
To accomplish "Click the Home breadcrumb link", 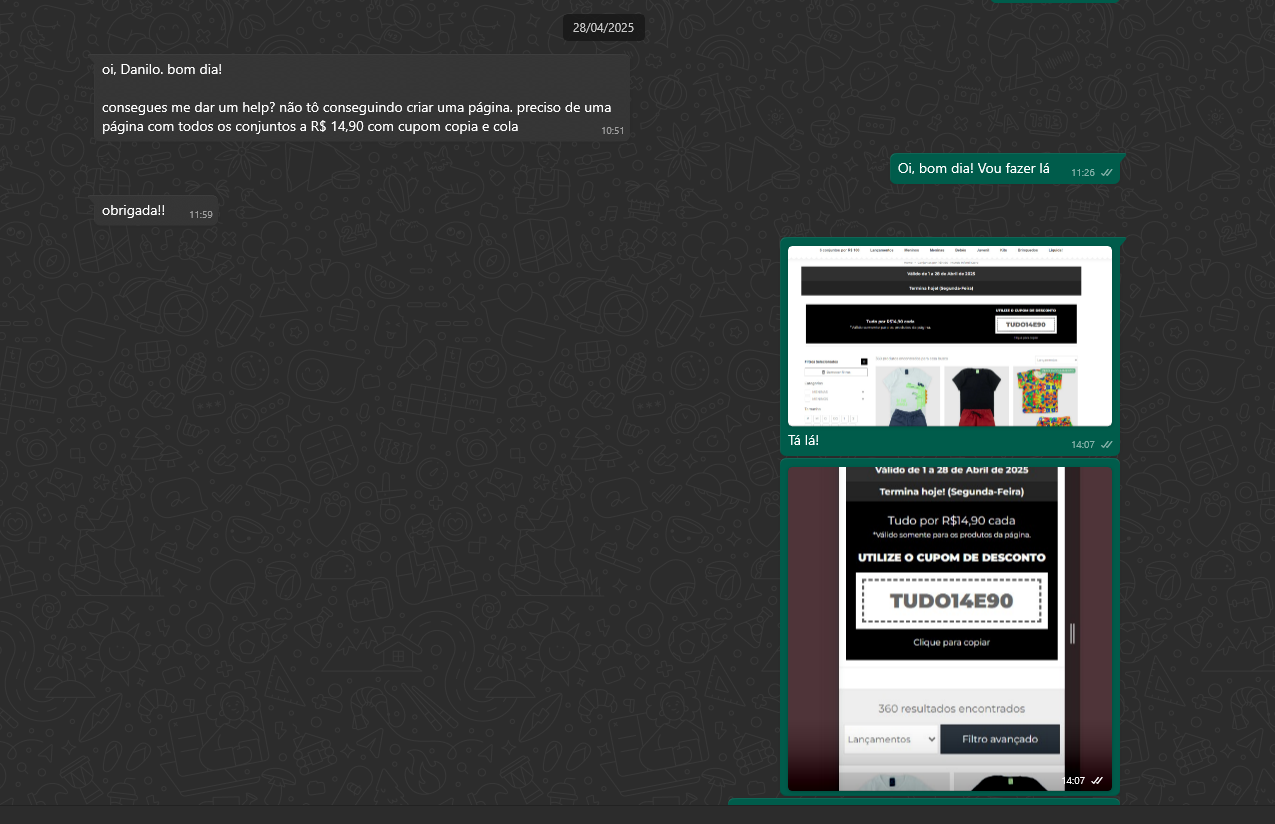I will tap(907, 263).
